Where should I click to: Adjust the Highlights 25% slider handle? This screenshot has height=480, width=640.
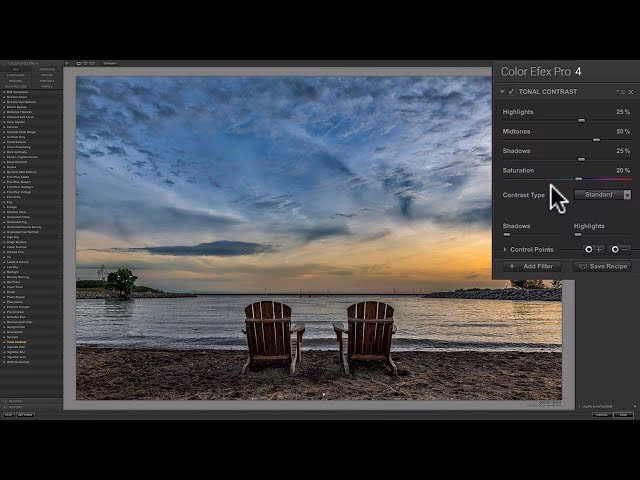pos(581,120)
